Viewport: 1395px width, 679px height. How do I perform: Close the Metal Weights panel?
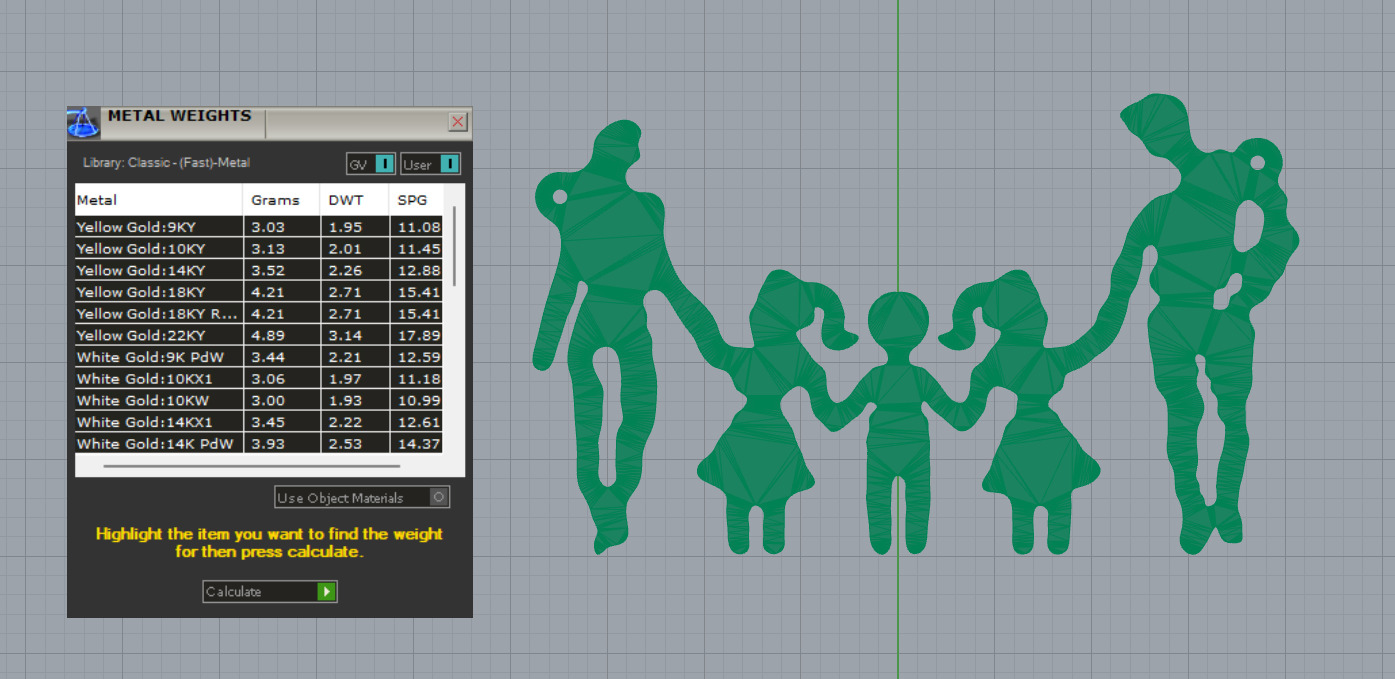pyautogui.click(x=458, y=122)
